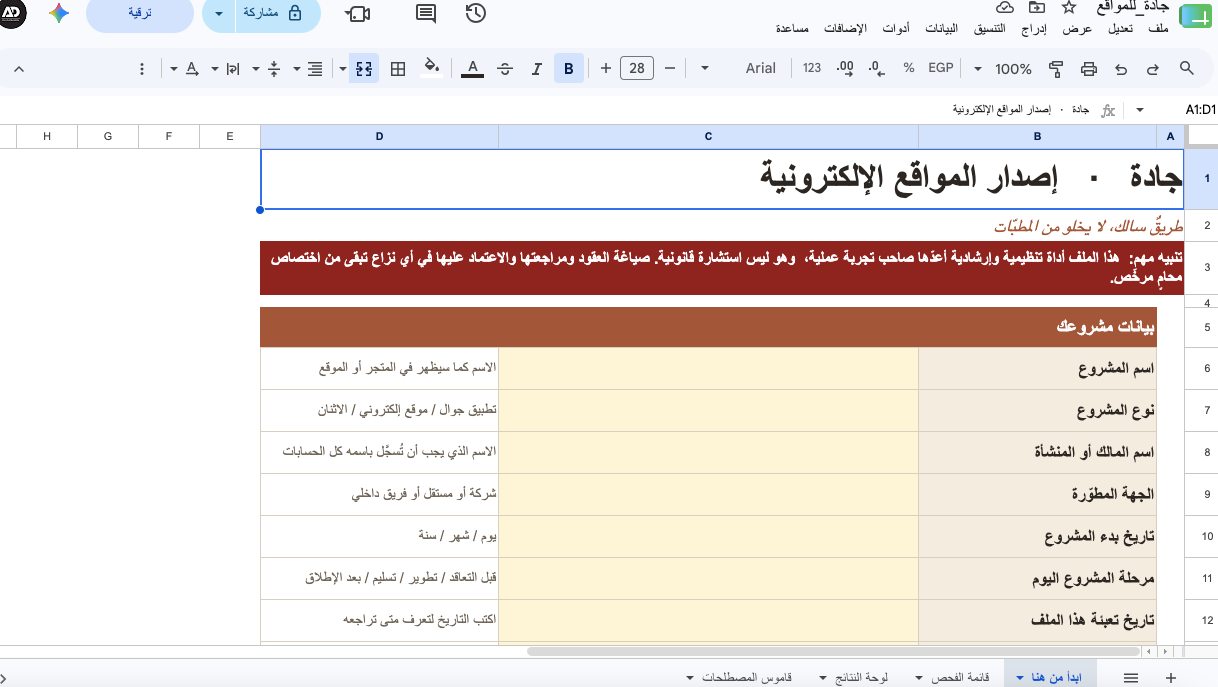
Task: Toggle bold formatting
Action: 569,68
